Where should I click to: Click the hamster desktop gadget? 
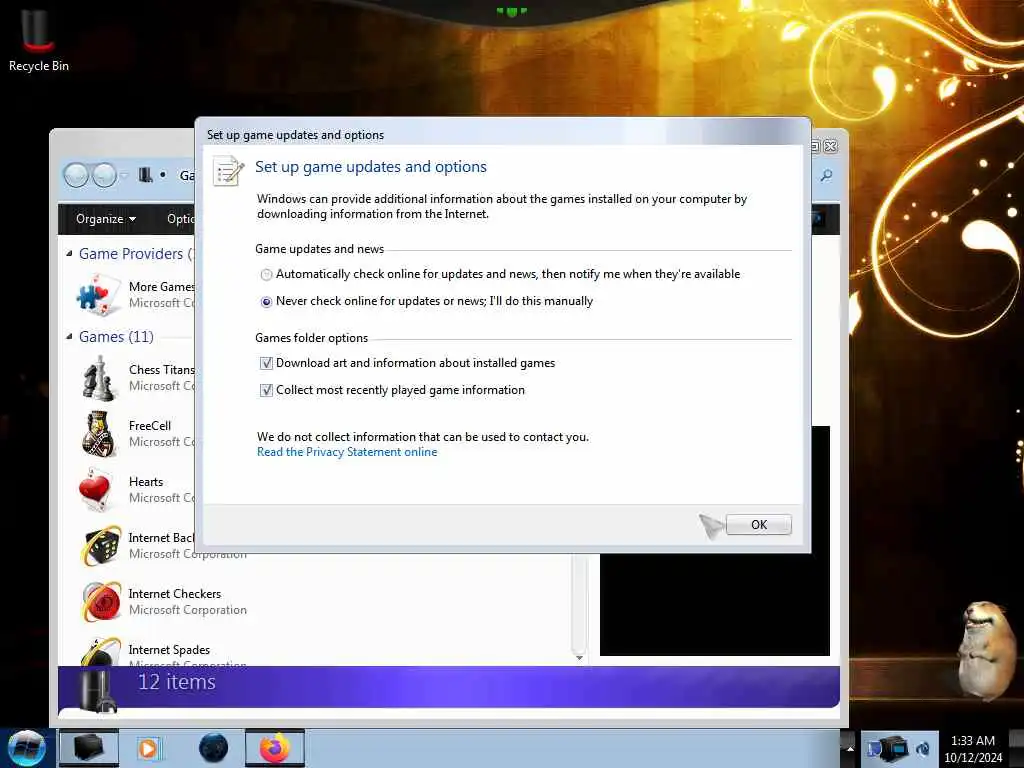coord(987,650)
